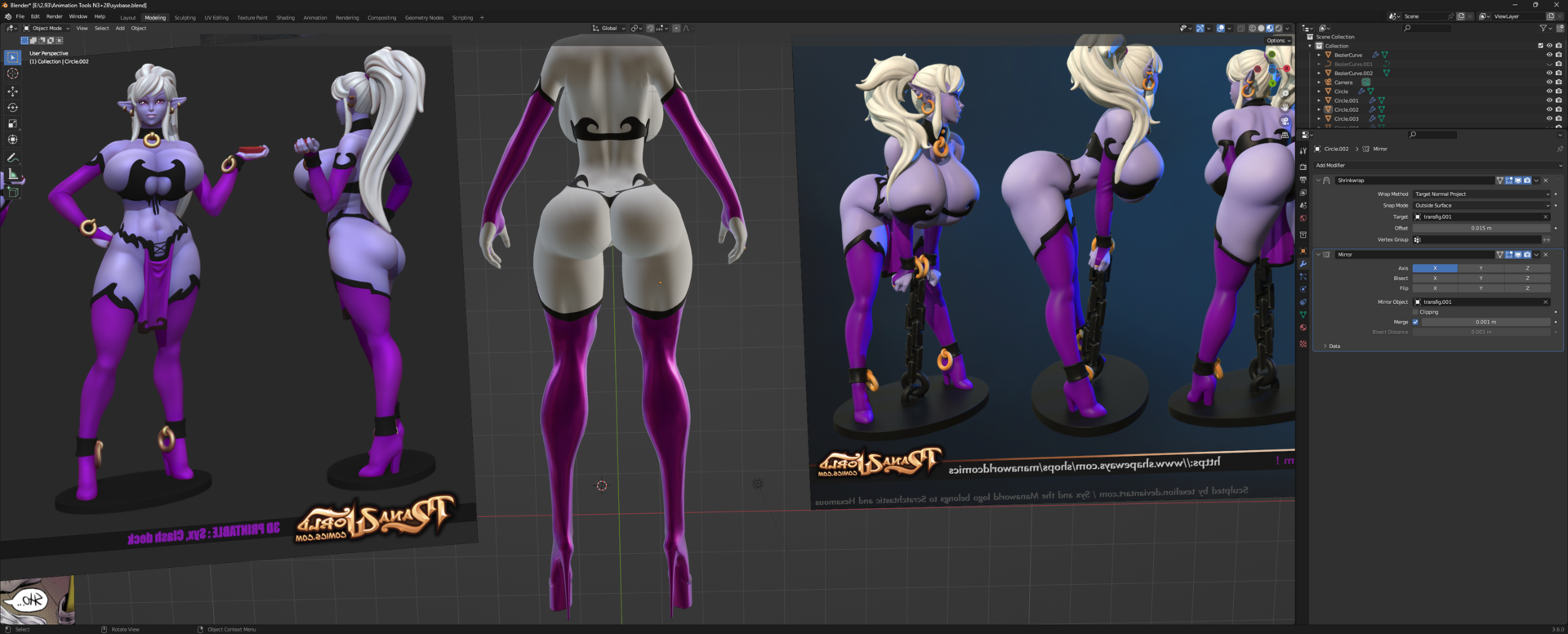Screen dimensions: 1568x634
Task: Open the Scene properties tab
Action: point(1303,205)
